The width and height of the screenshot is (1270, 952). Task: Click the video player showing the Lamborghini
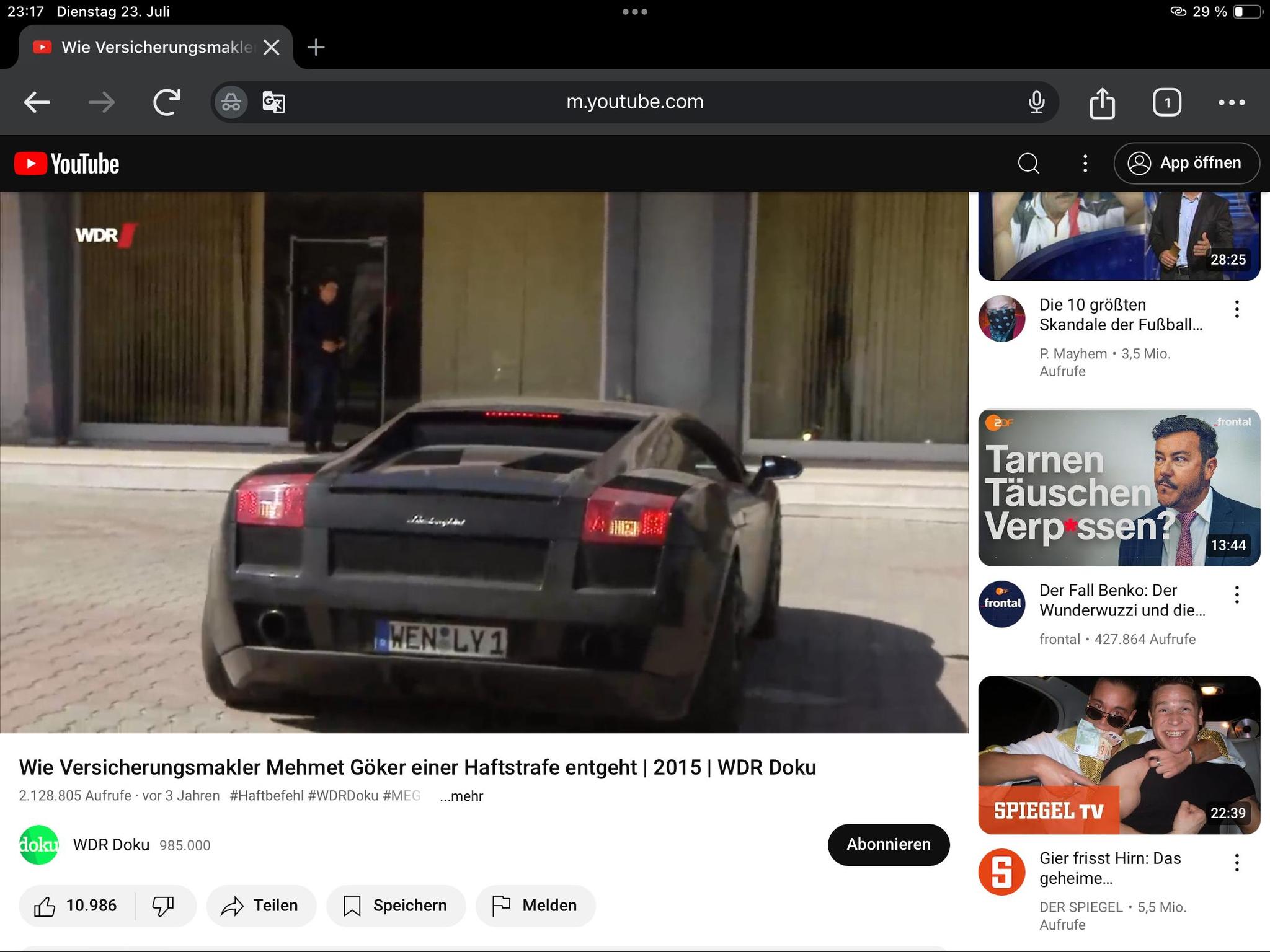pos(484,462)
